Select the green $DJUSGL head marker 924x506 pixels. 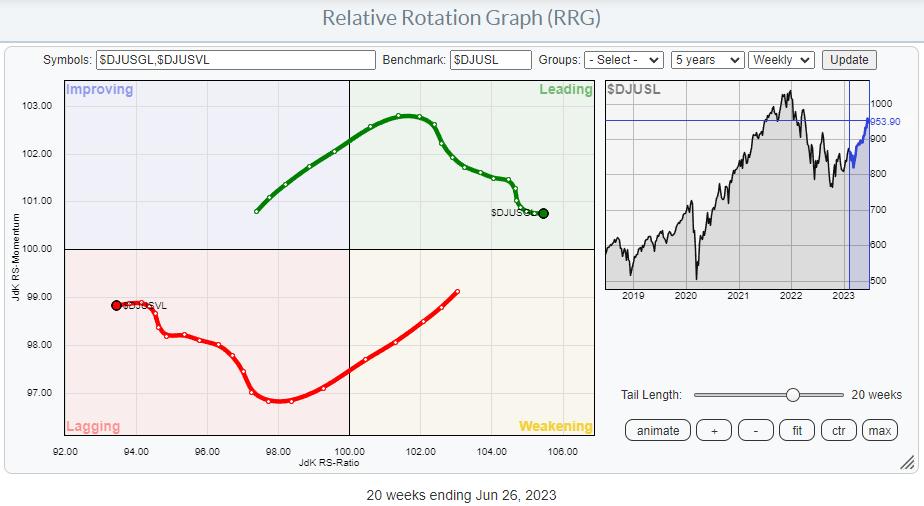click(x=543, y=213)
